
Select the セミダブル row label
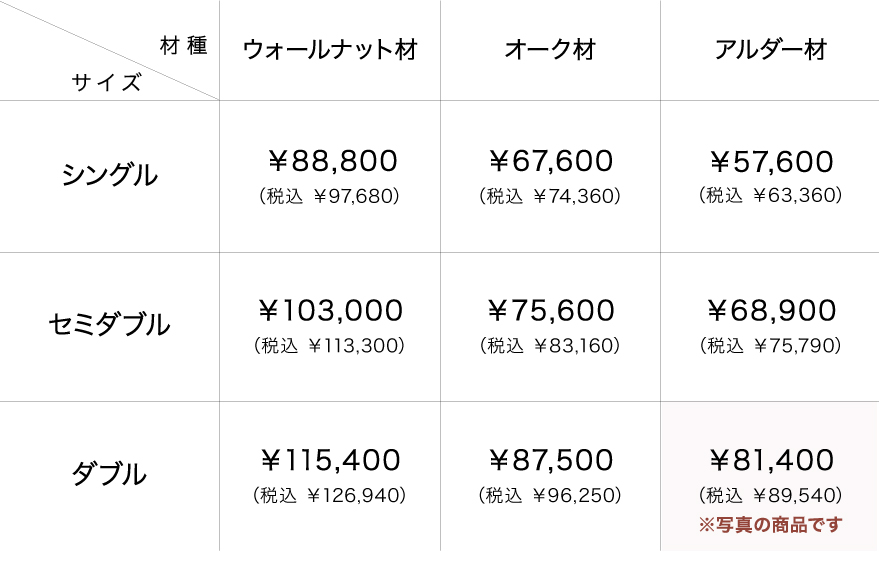110,324
